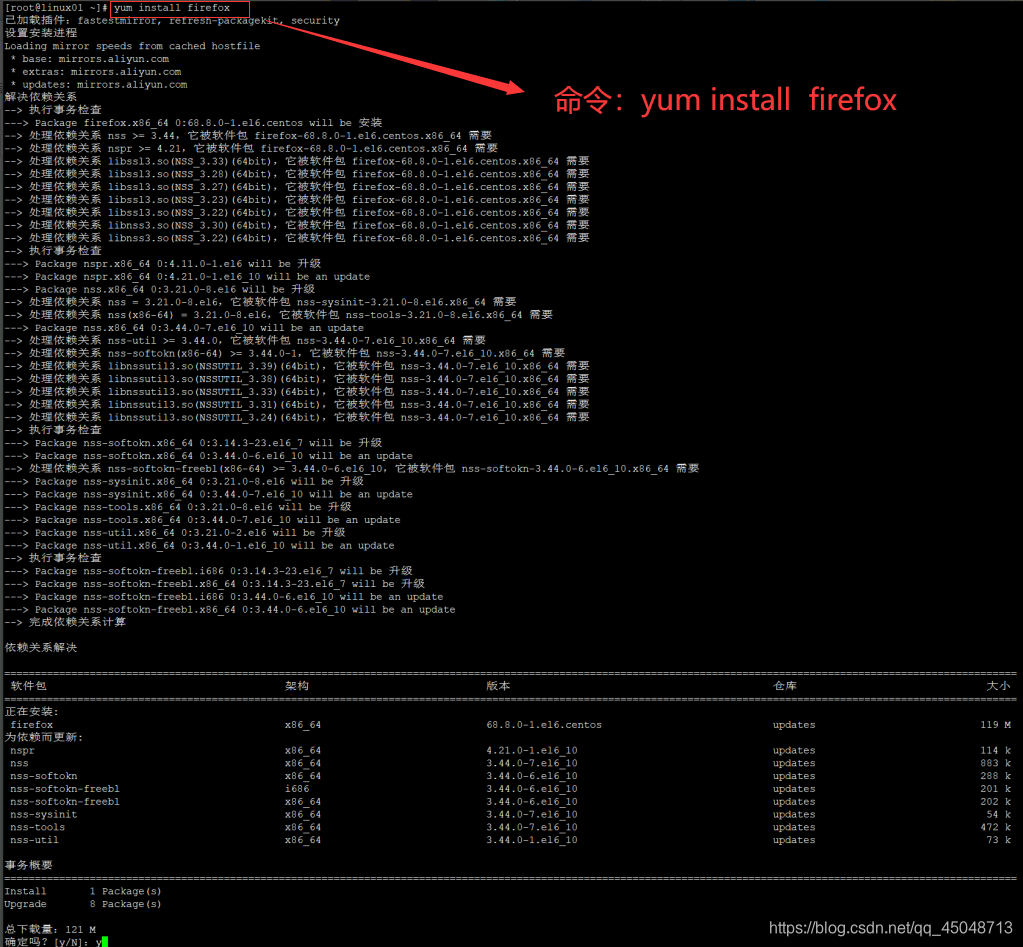Click dependency line 'nspr >= 4.21'
This screenshot has width=1023, height=947.
point(251,149)
